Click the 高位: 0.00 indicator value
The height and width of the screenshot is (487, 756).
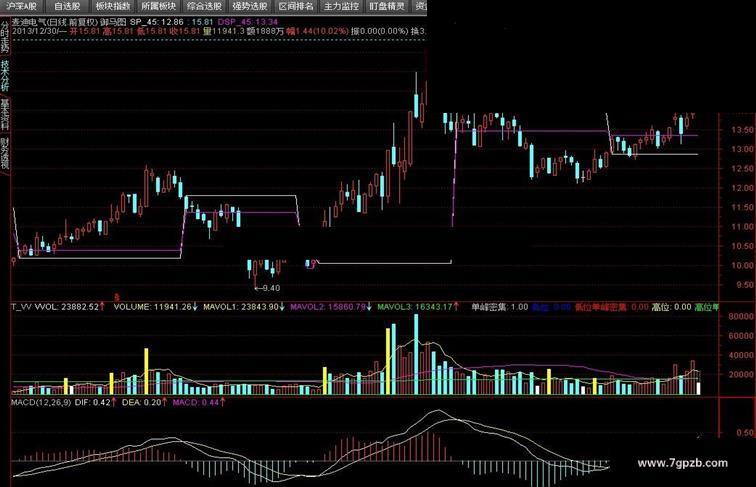pos(671,307)
